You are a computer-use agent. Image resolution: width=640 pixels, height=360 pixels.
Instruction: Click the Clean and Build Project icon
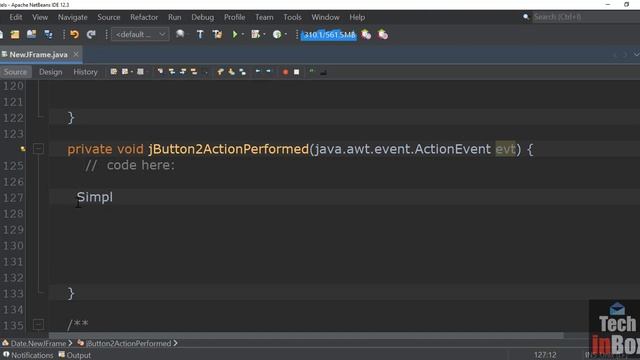[217, 35]
